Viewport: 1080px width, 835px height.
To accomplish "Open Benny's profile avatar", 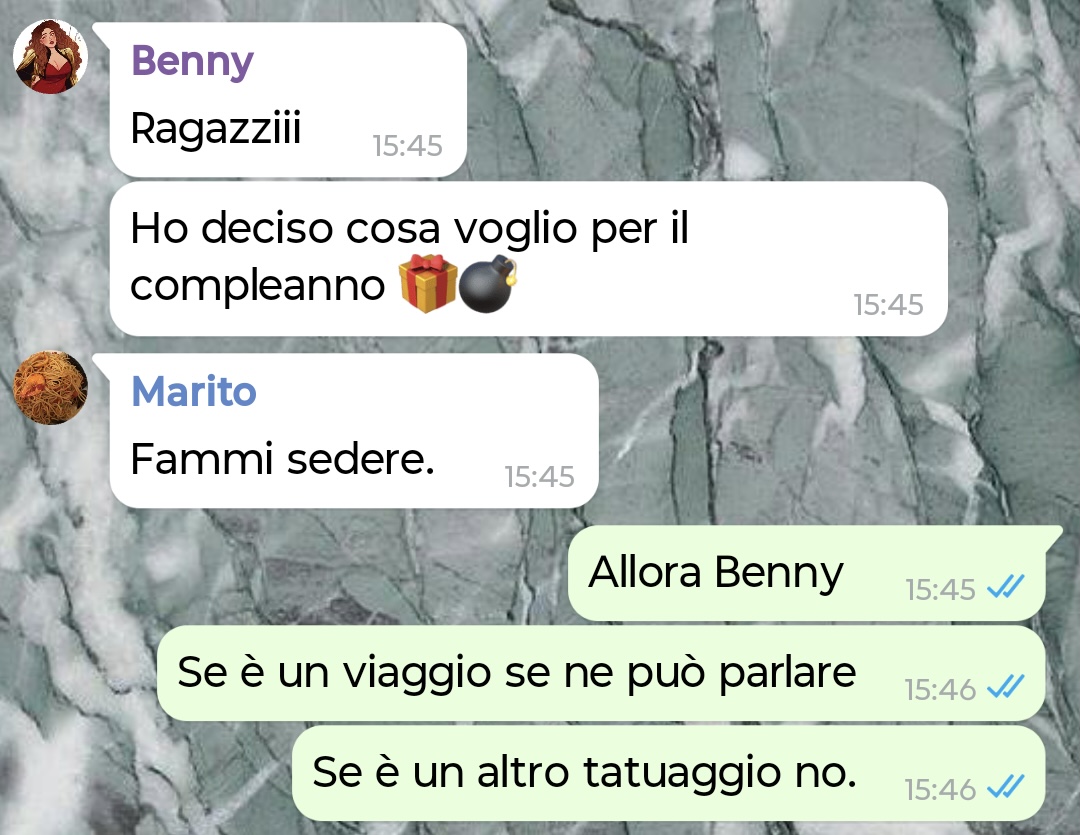I will 50,56.
